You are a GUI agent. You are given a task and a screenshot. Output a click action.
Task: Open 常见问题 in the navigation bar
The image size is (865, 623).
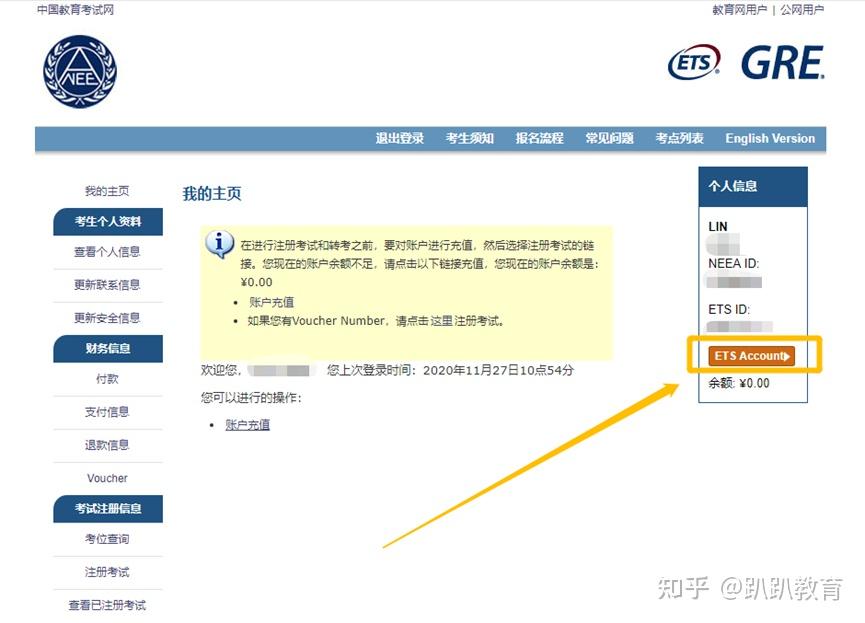pyautogui.click(x=611, y=139)
